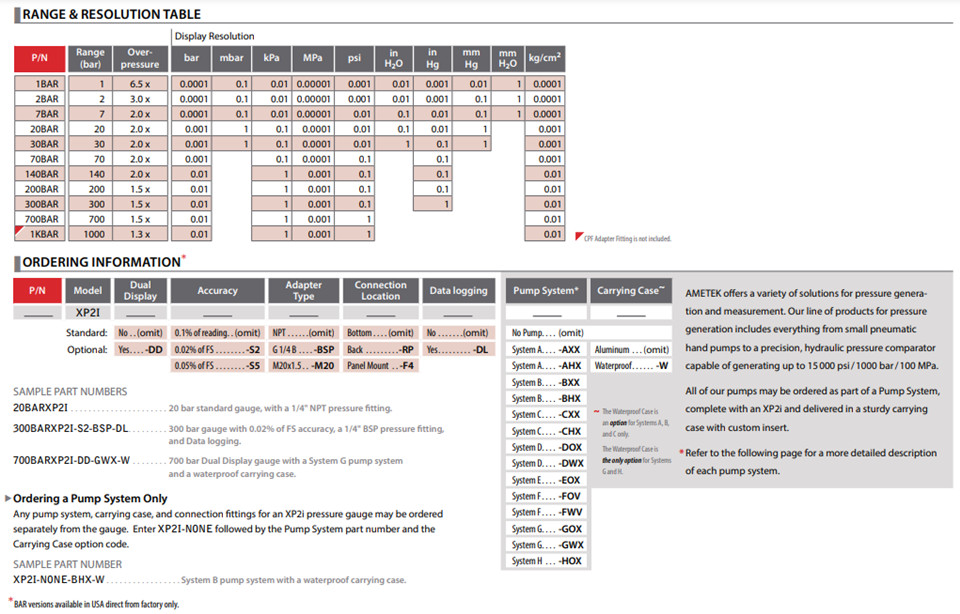Click the Connection Location header
Image resolution: width=960 pixels, height=614 pixels.
click(x=380, y=291)
